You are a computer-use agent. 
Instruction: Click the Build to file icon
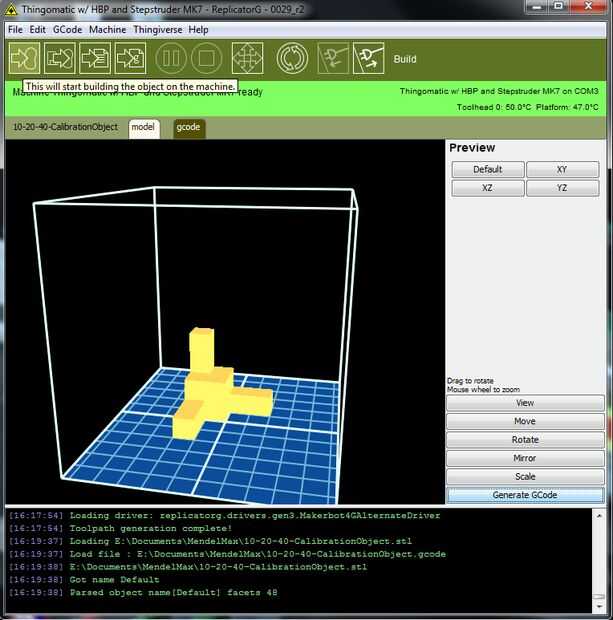60,59
